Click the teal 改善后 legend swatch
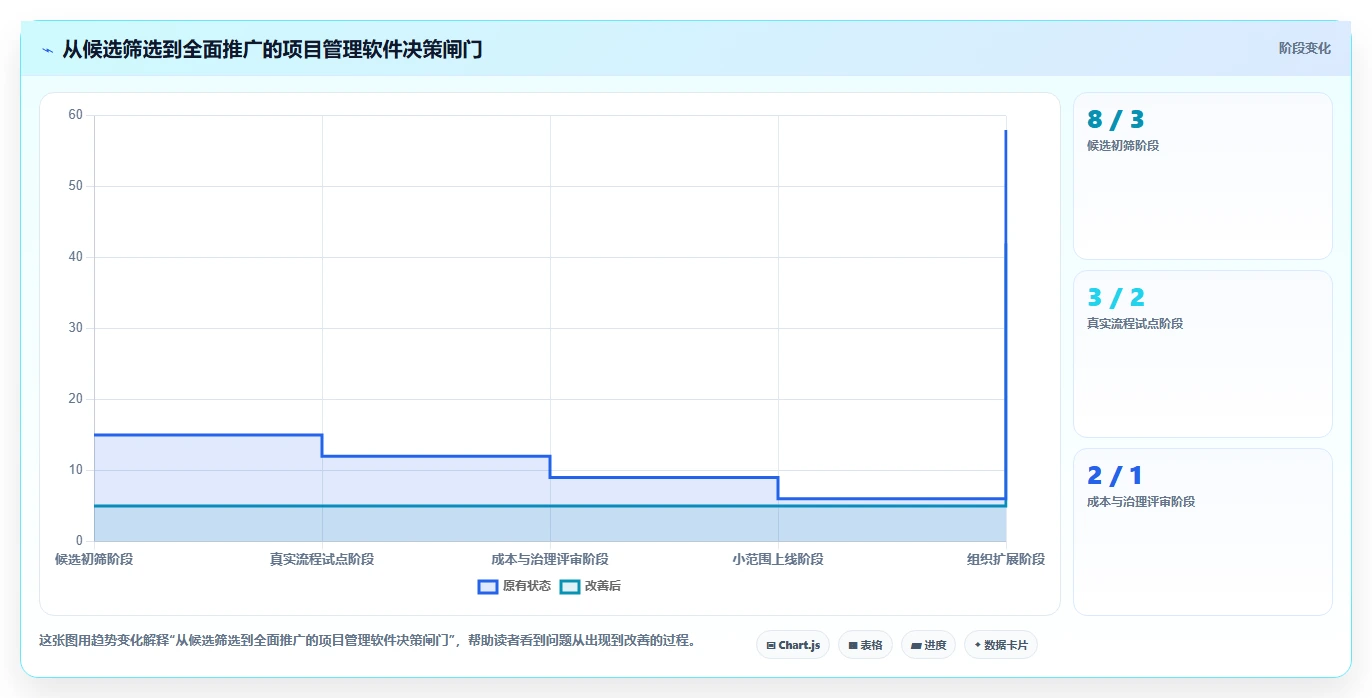The width and height of the screenshot is (1372, 698). (x=570, y=586)
